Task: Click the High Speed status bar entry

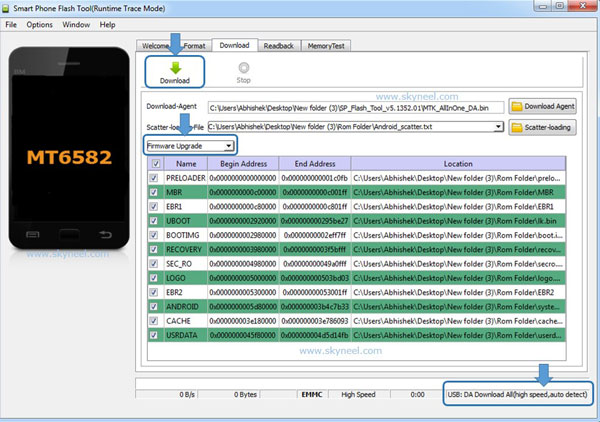Action: [358, 394]
